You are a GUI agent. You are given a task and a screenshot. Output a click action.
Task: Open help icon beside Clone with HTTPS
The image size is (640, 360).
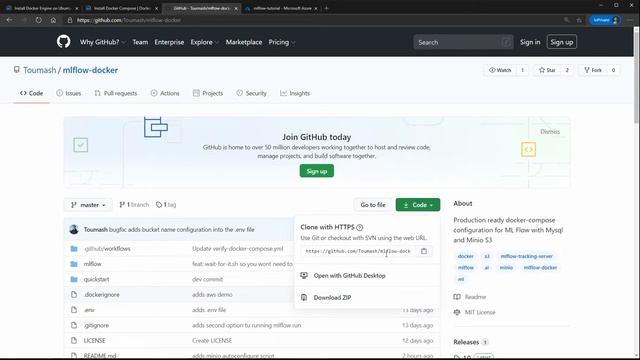360,227
